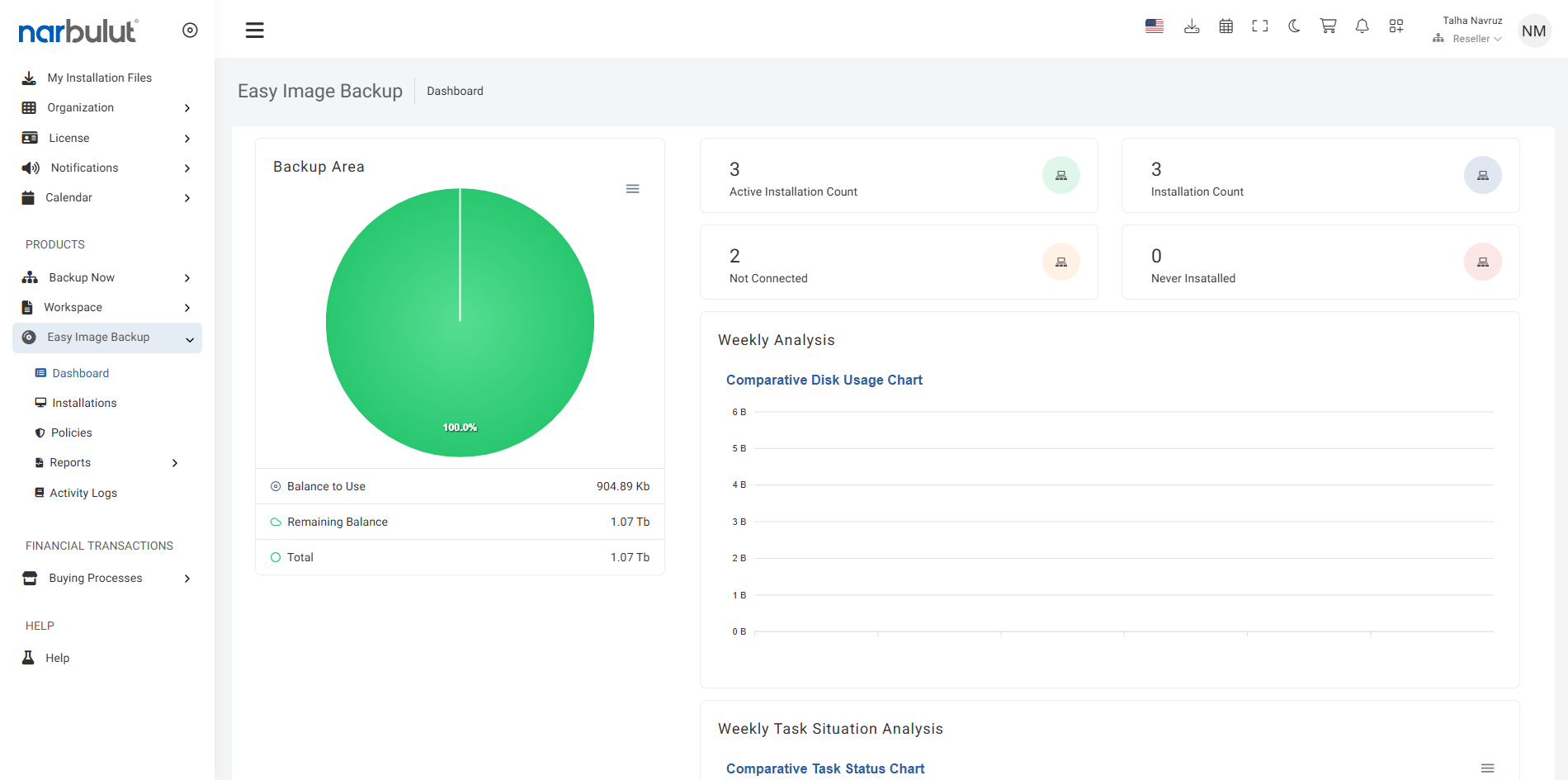The height and width of the screenshot is (780, 1568).
Task: Click the NM user avatar
Action: (x=1533, y=31)
